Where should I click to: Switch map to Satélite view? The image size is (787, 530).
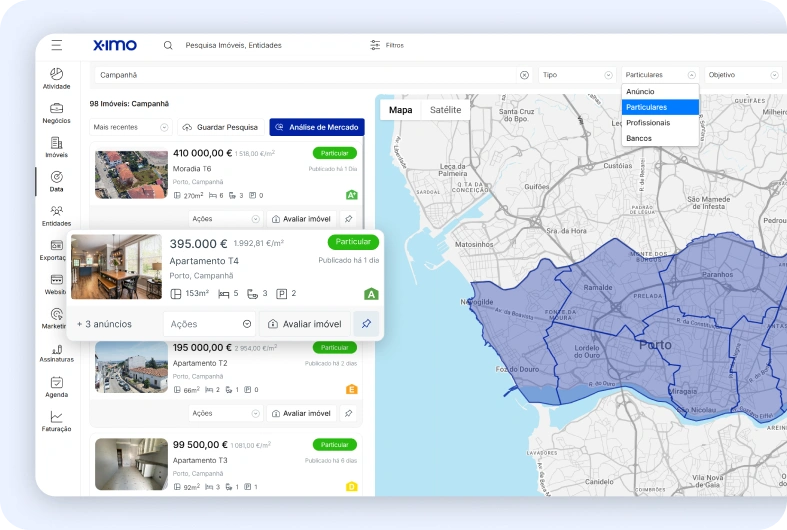(x=445, y=110)
